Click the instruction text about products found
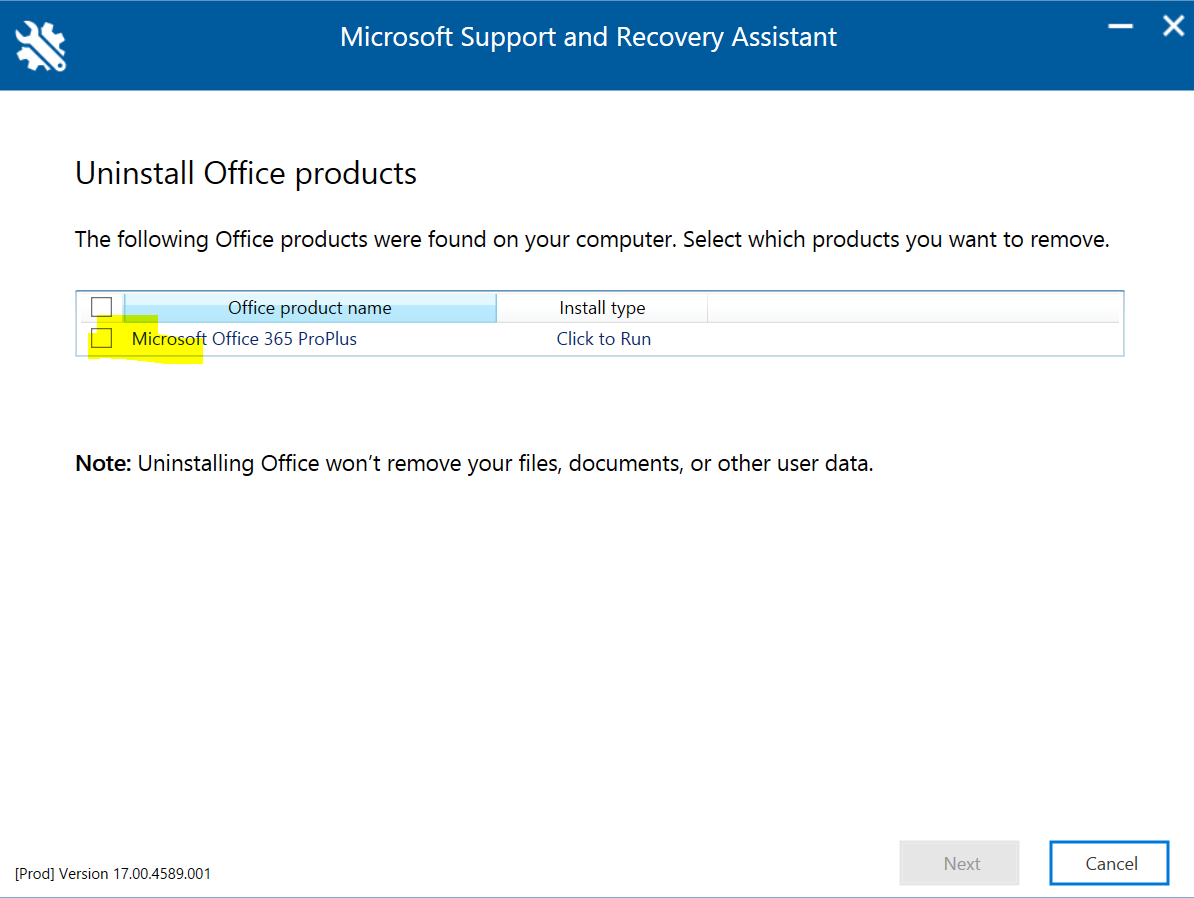The height and width of the screenshot is (898, 1194). pos(592,240)
